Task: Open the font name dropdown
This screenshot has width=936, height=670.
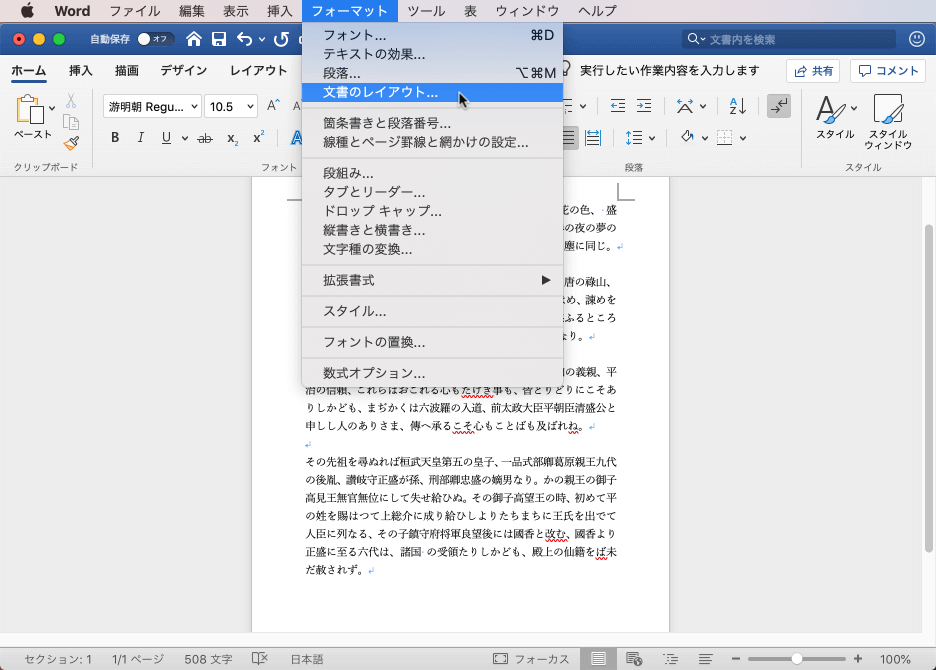Action: click(193, 106)
